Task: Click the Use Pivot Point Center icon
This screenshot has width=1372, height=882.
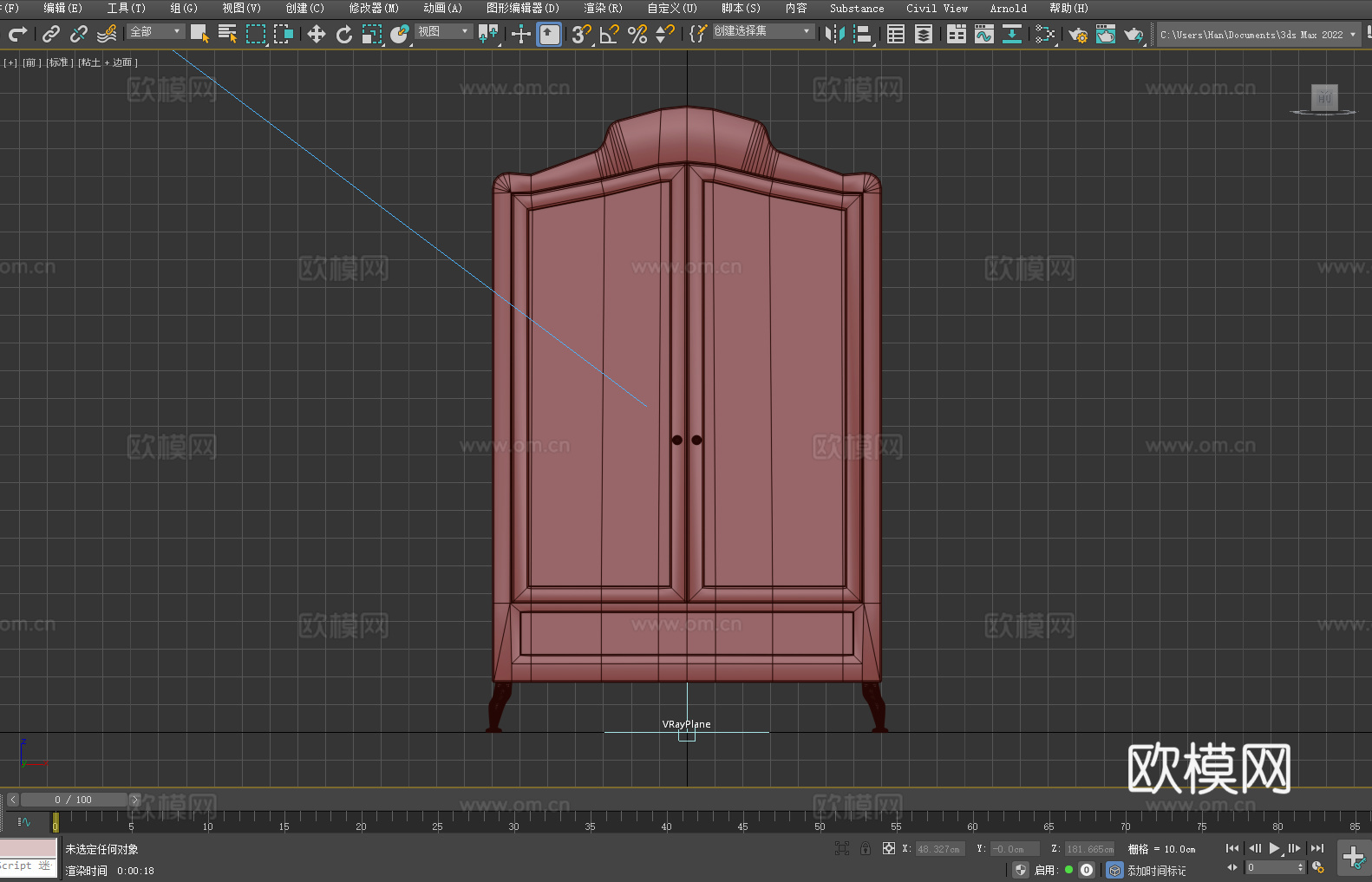Action: click(488, 34)
